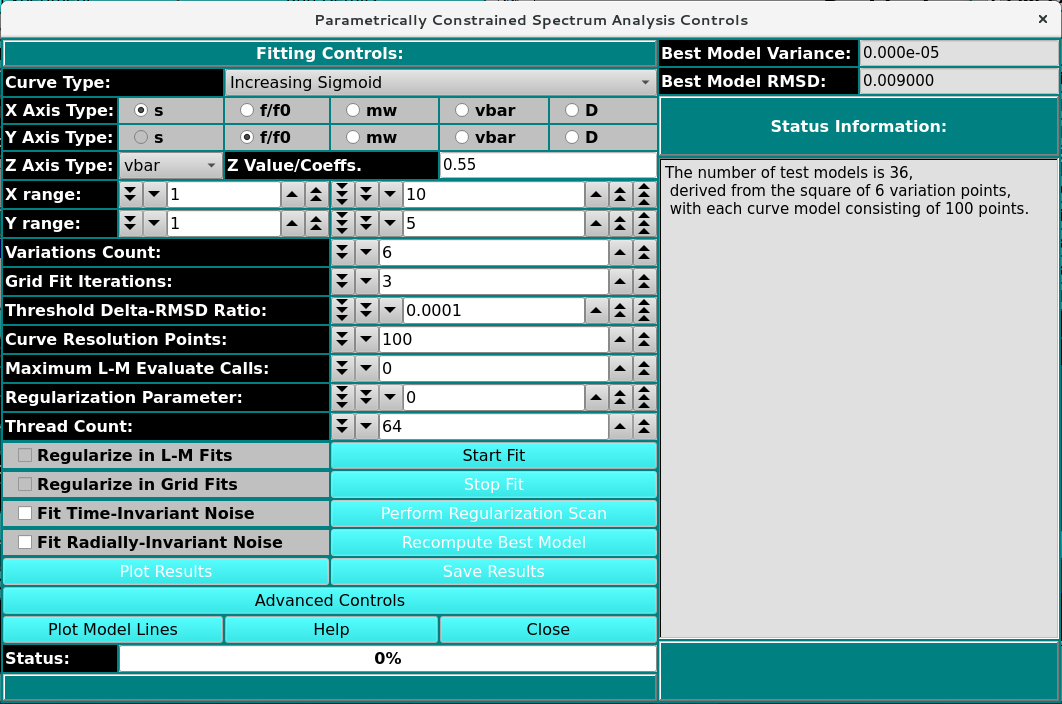Viewport: 1062px width, 704px height.
Task: Select vbar radio button for Y Axis Type
Action: (x=461, y=137)
